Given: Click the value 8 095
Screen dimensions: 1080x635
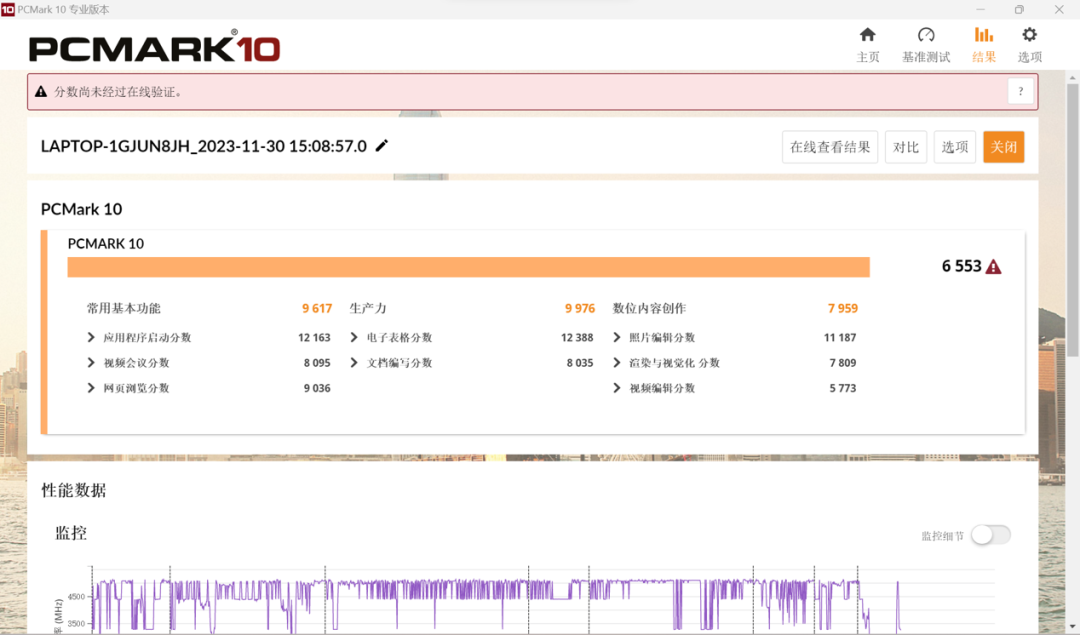Looking at the screenshot, I should click(317, 363).
